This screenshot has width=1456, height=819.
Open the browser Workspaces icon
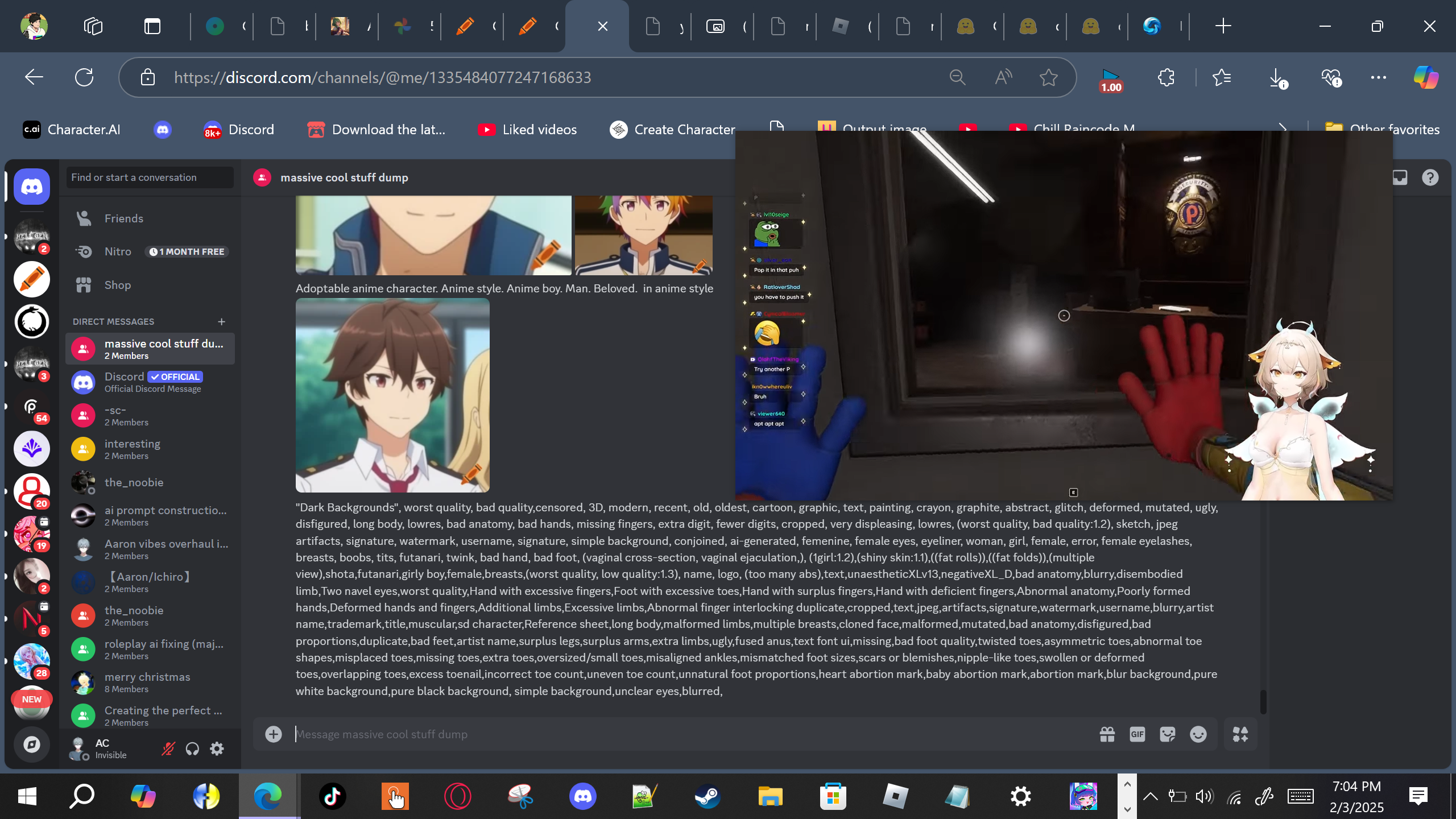pos(93,26)
